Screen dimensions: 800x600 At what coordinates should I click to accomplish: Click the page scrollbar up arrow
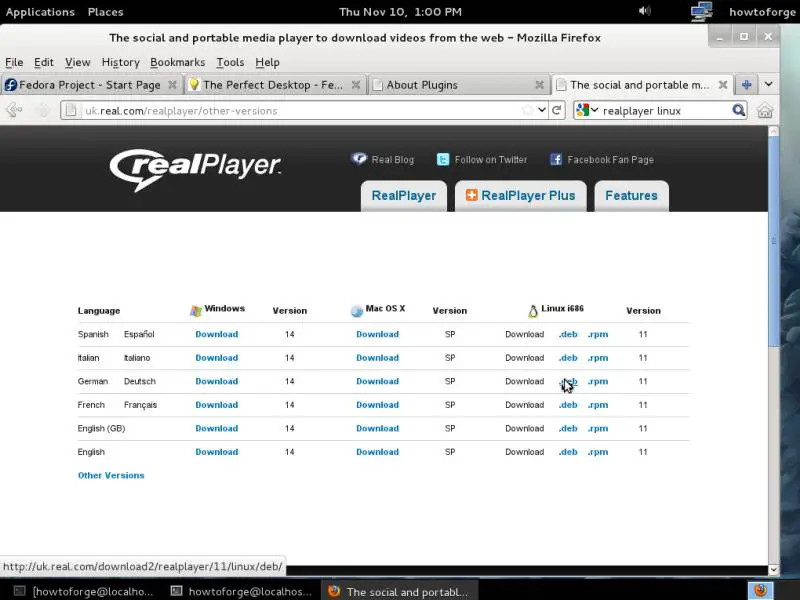point(773,131)
